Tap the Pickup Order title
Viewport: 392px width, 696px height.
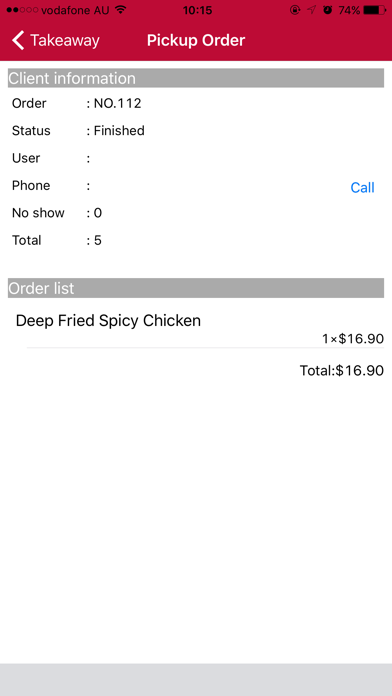[x=196, y=40]
